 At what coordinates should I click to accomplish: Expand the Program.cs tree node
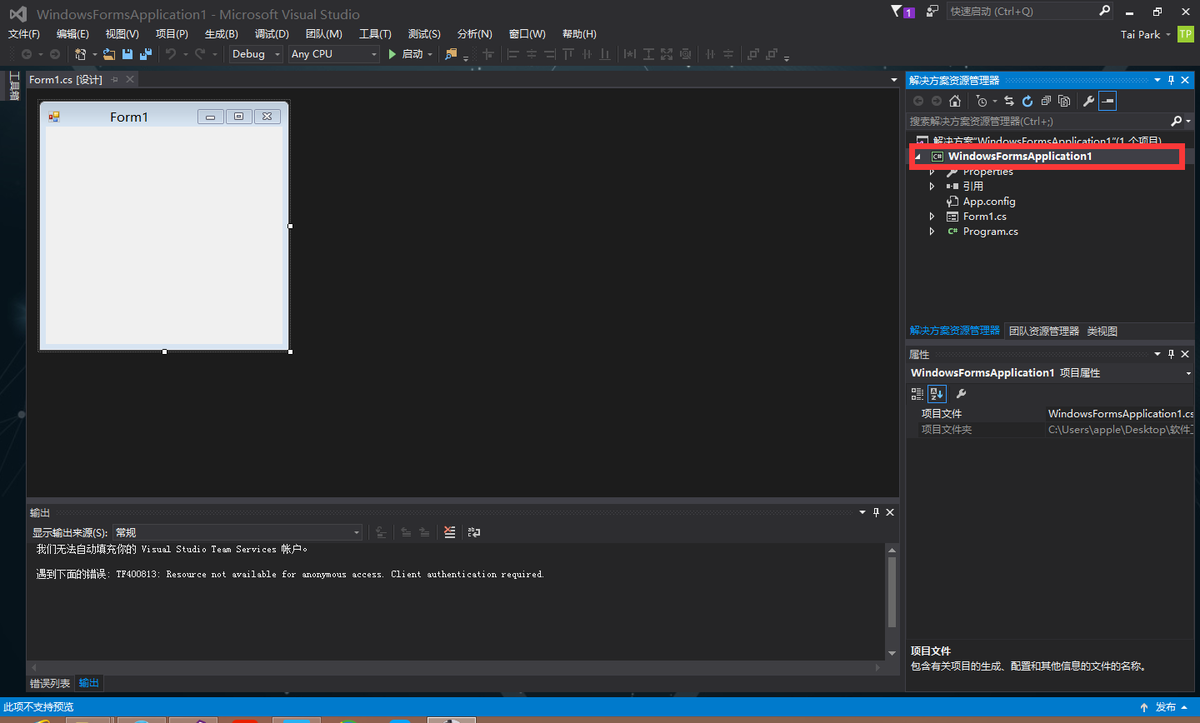[x=932, y=231]
